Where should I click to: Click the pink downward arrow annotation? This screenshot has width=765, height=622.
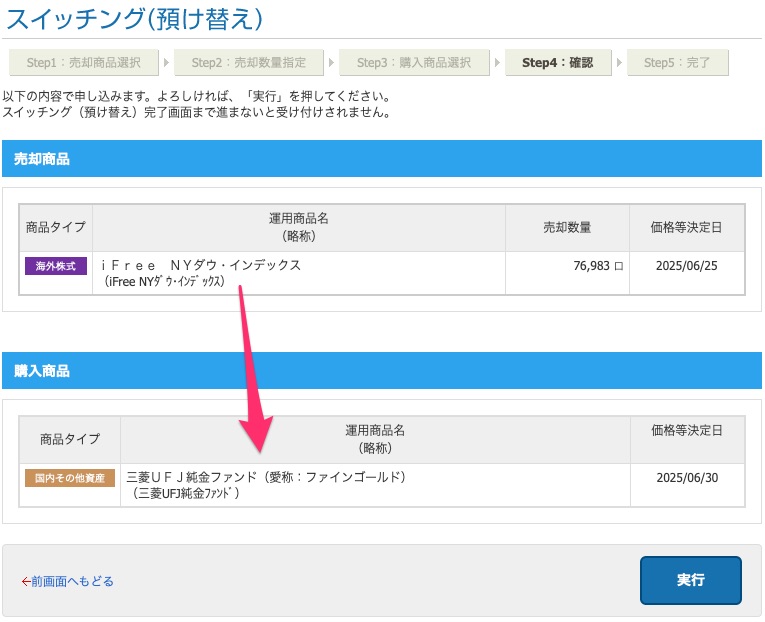[x=254, y=369]
